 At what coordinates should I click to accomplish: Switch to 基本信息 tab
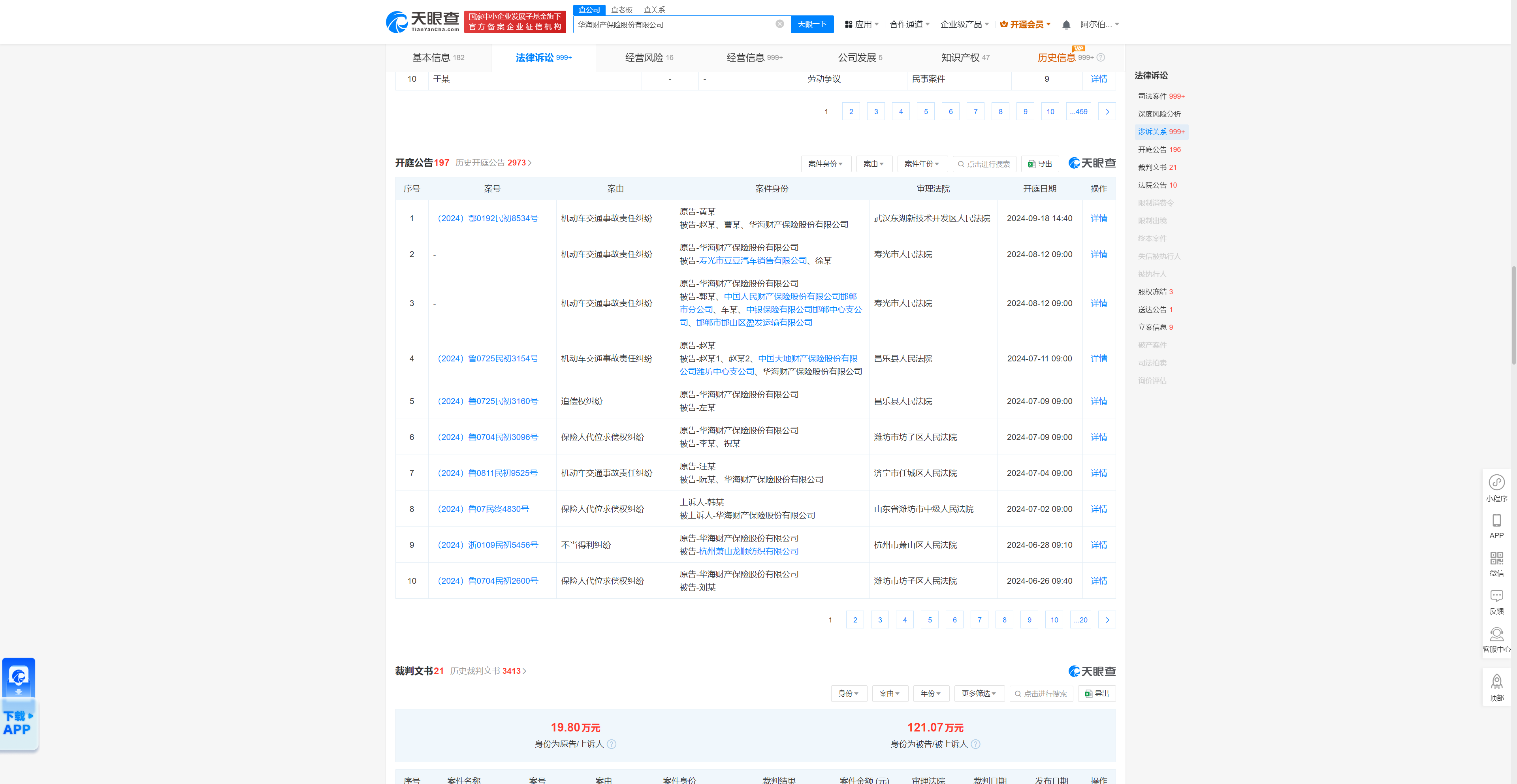click(438, 58)
